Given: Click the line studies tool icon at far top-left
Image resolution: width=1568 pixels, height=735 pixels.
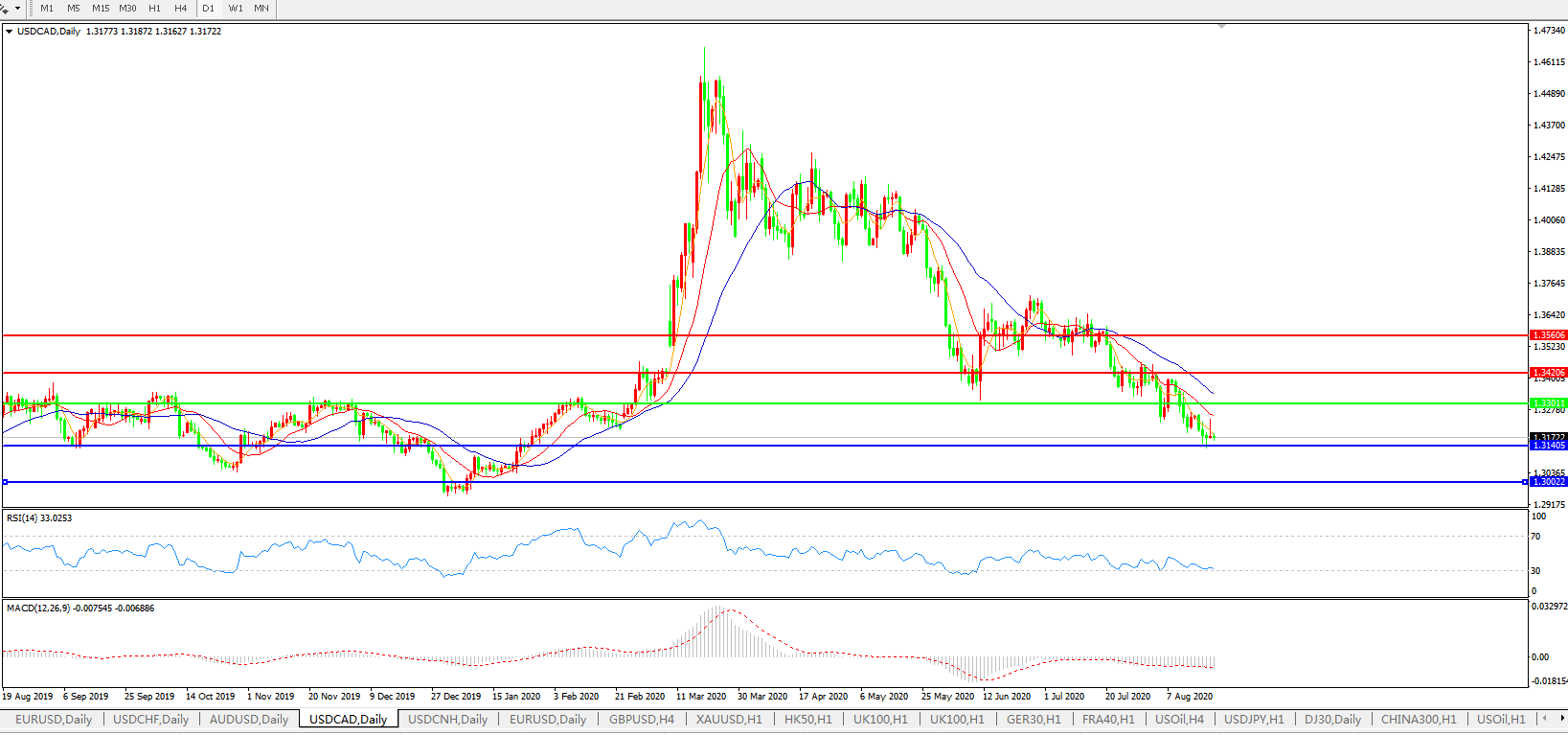Looking at the screenshot, I should [5, 9].
